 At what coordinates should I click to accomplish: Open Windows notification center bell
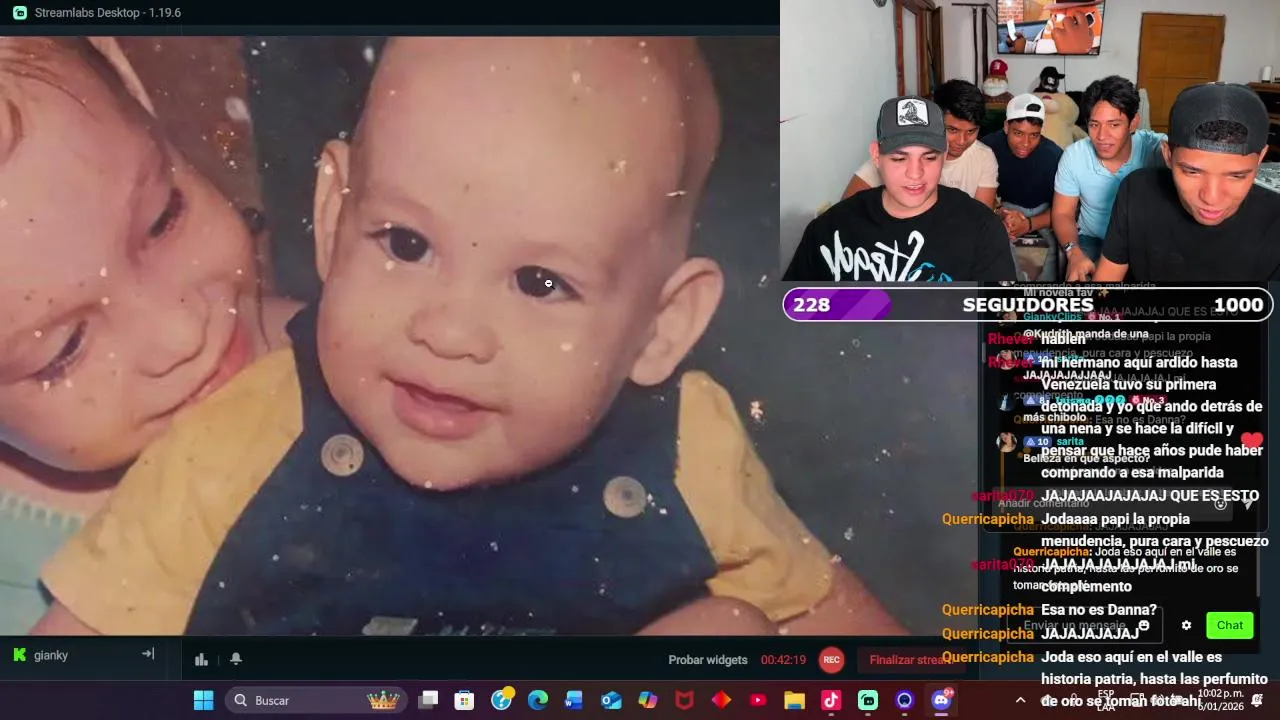[x=1257, y=700]
